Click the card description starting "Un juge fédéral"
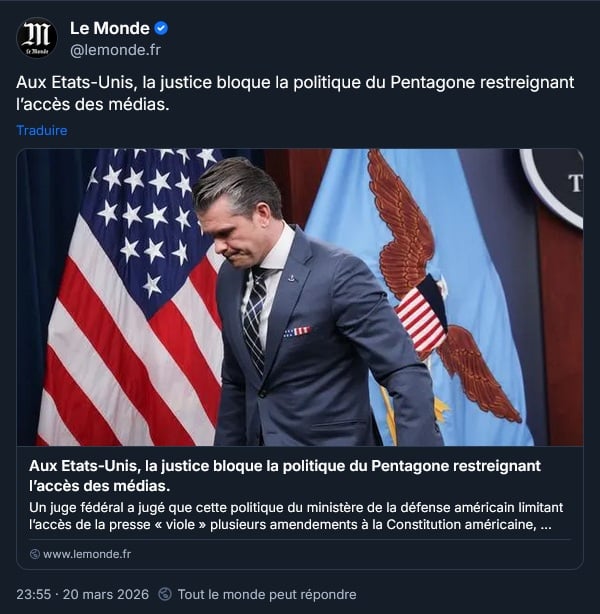The height and width of the screenshot is (614, 600). click(296, 516)
